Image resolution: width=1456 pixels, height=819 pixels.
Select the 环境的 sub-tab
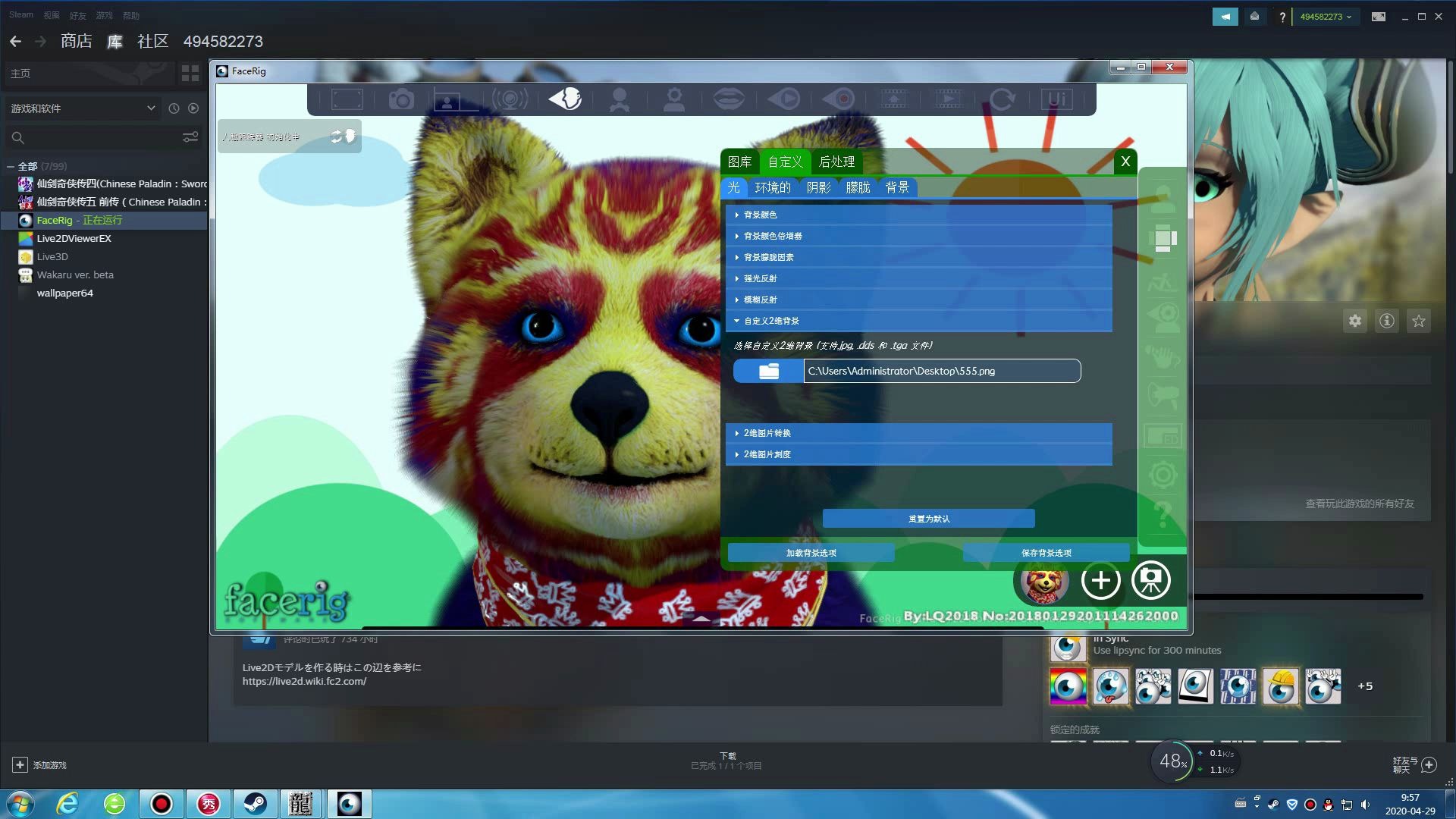pyautogui.click(x=773, y=187)
